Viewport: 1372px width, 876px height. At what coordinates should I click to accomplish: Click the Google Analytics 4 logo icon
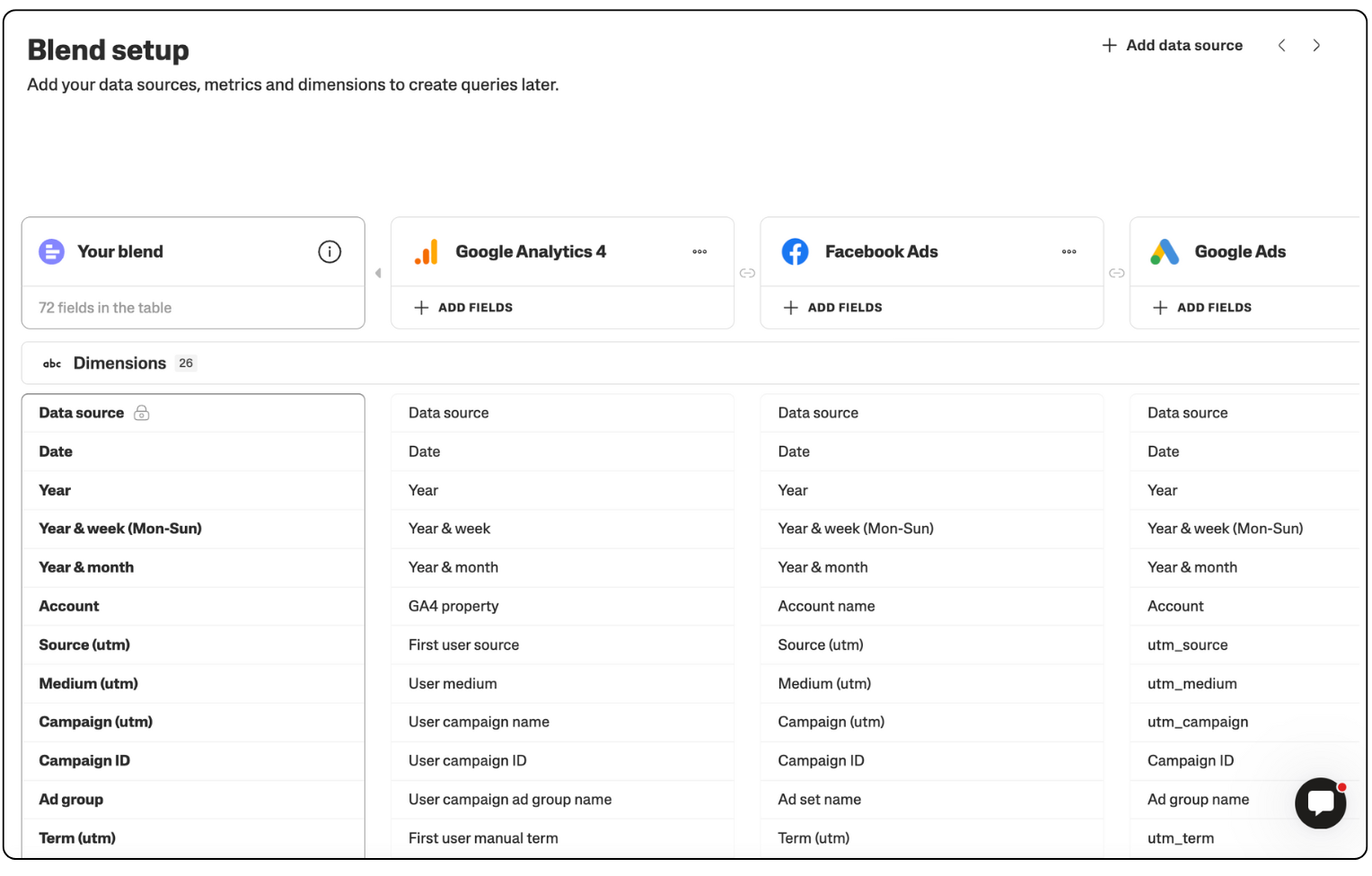pyautogui.click(x=427, y=252)
